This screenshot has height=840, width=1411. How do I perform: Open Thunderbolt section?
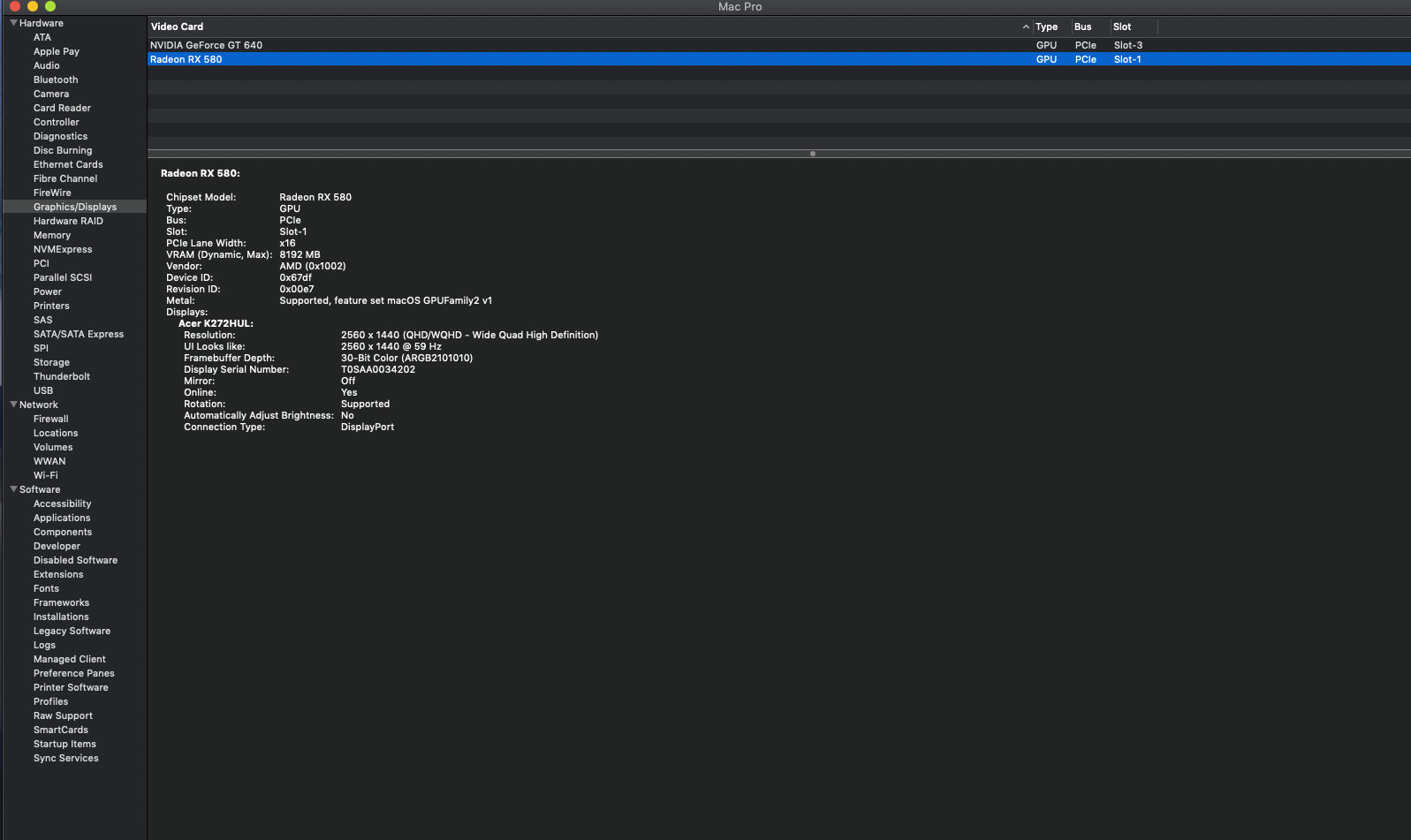coord(62,376)
